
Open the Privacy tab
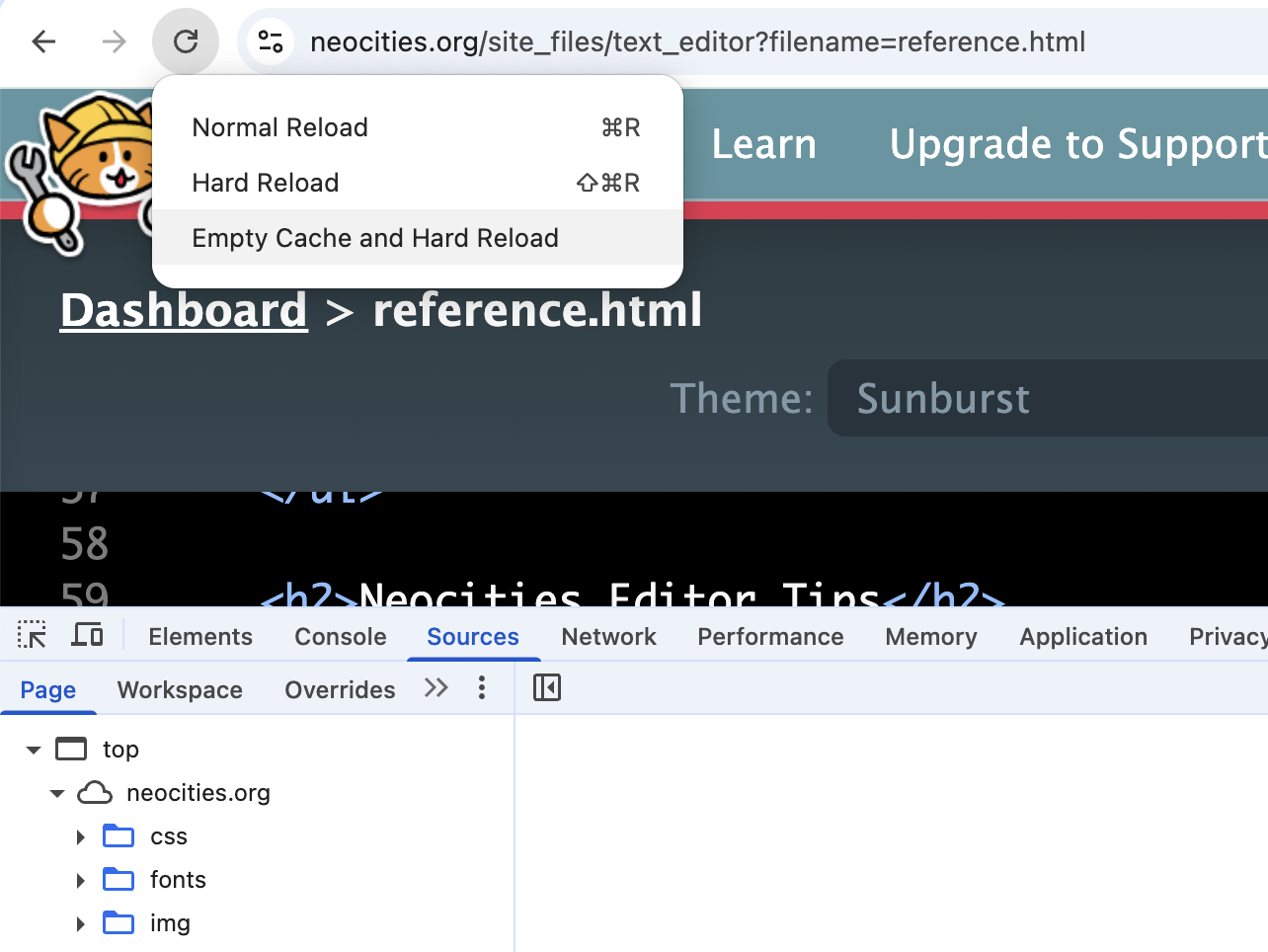(1228, 637)
